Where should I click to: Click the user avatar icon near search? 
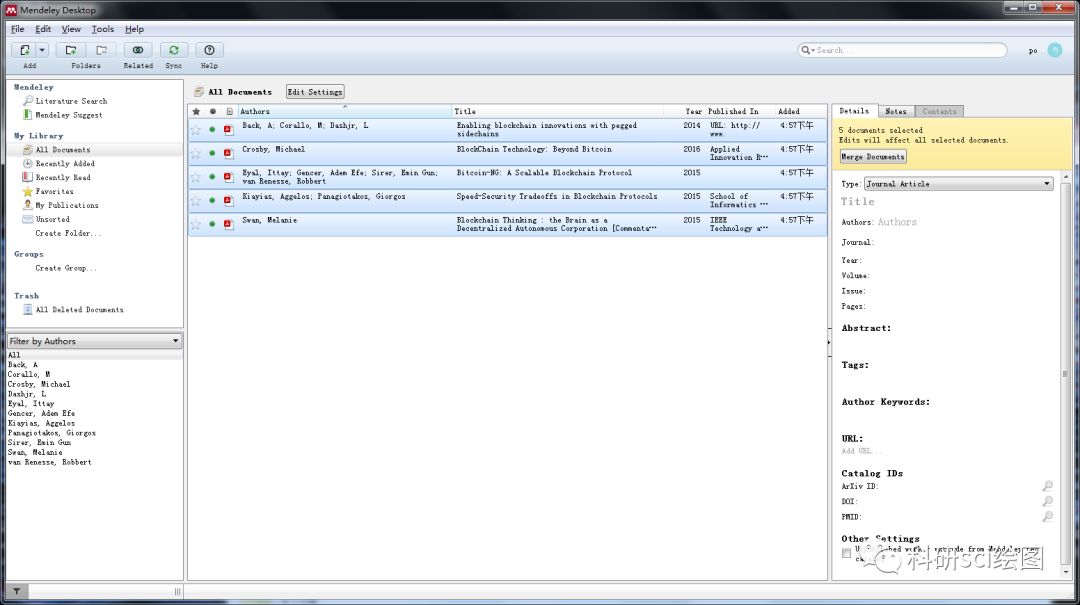[1055, 50]
